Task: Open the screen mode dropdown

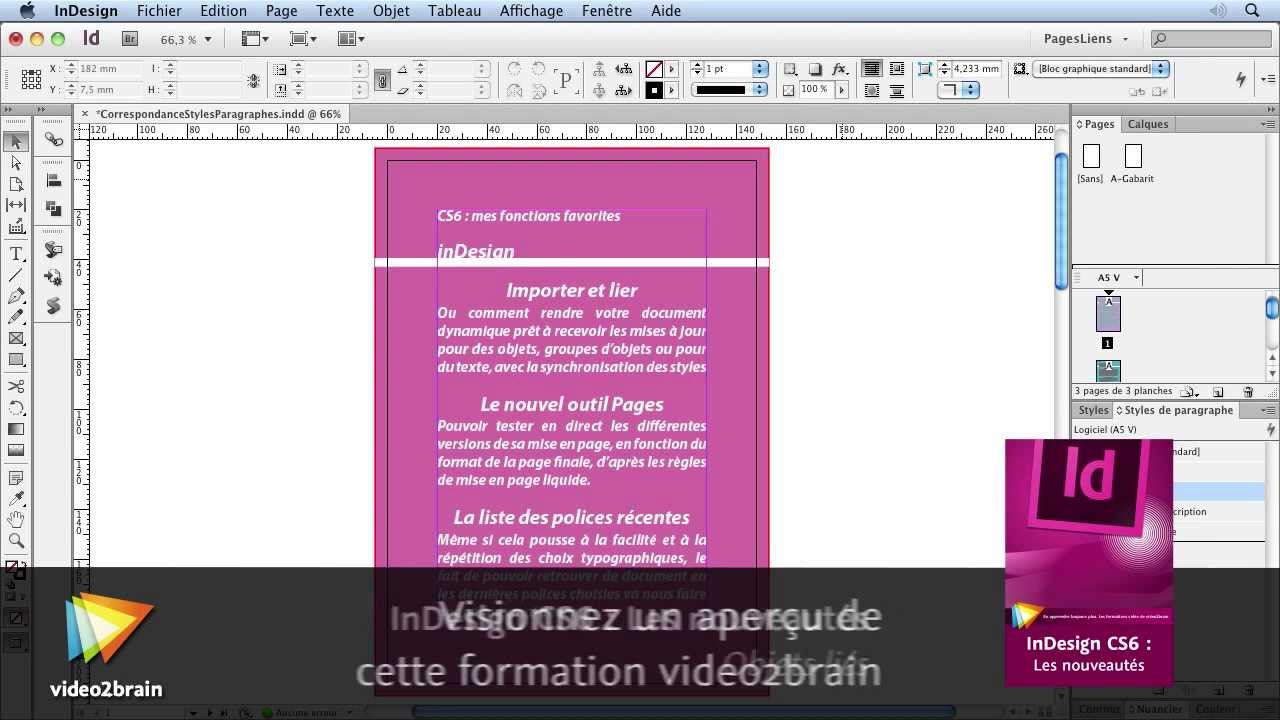Action: [302, 39]
